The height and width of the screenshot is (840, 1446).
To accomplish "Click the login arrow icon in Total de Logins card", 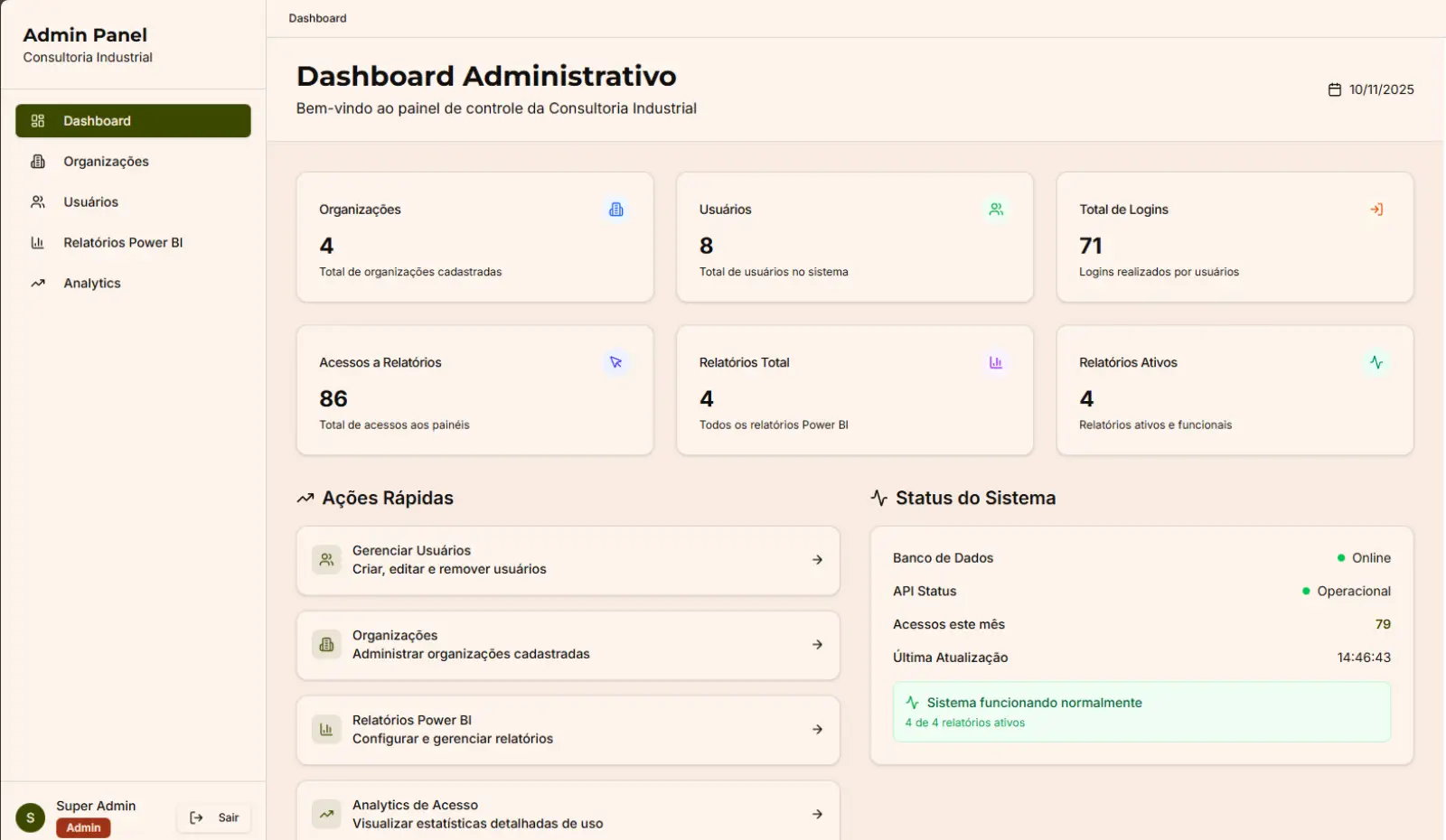I will pos(1376,210).
